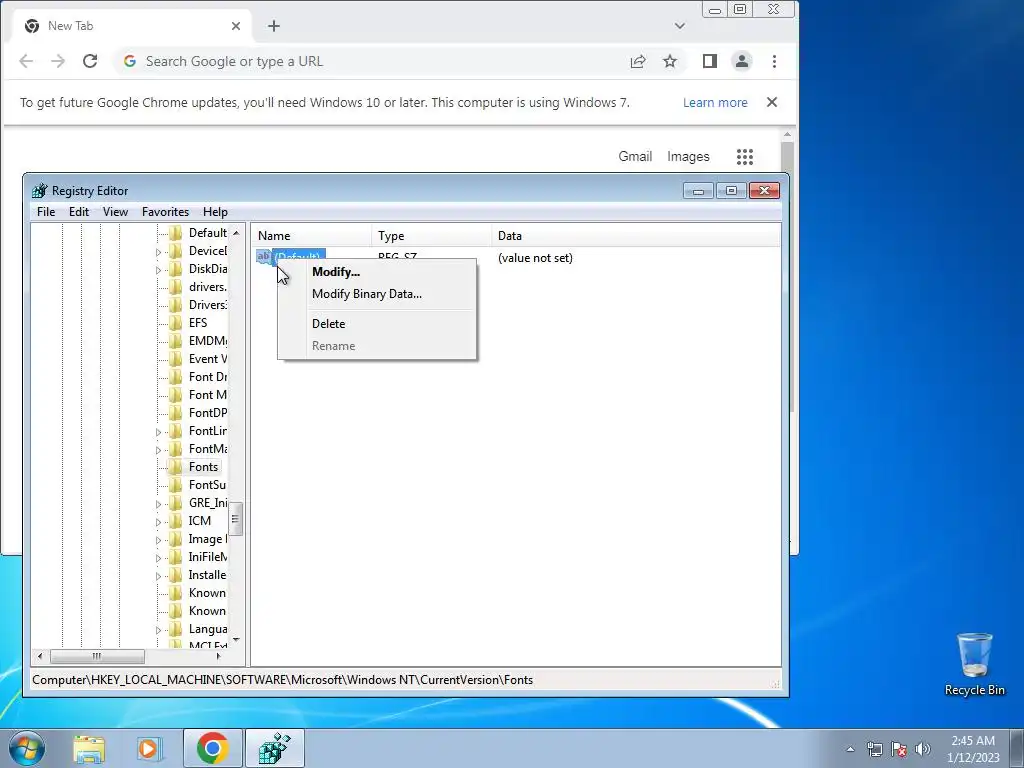Click the (value not set) data cell
This screenshot has height=768, width=1024.
point(535,258)
